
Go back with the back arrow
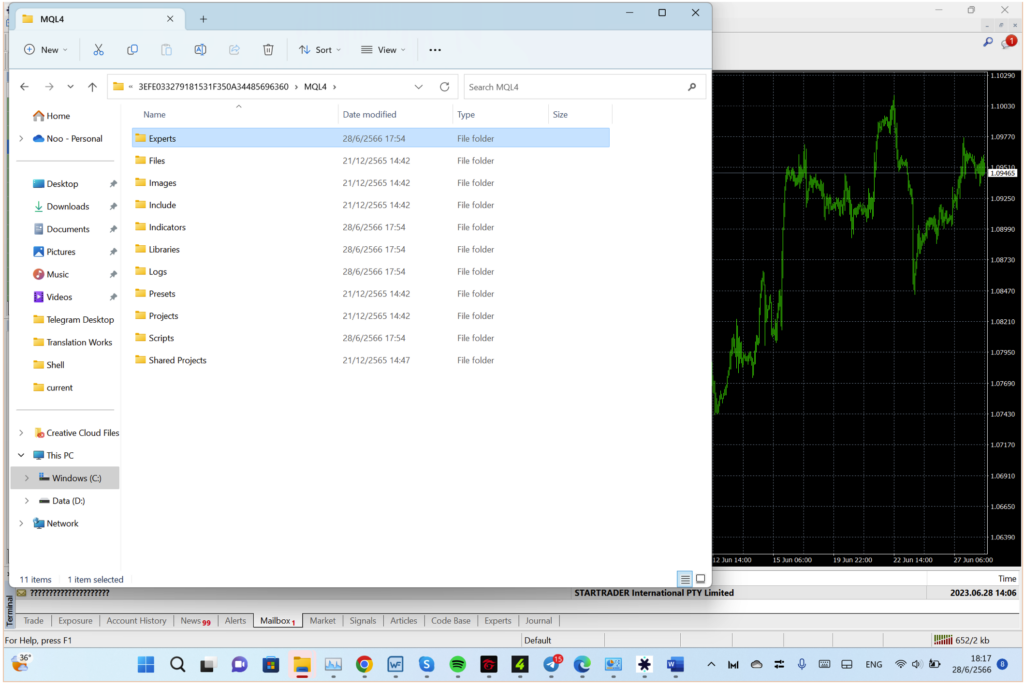click(x=24, y=86)
